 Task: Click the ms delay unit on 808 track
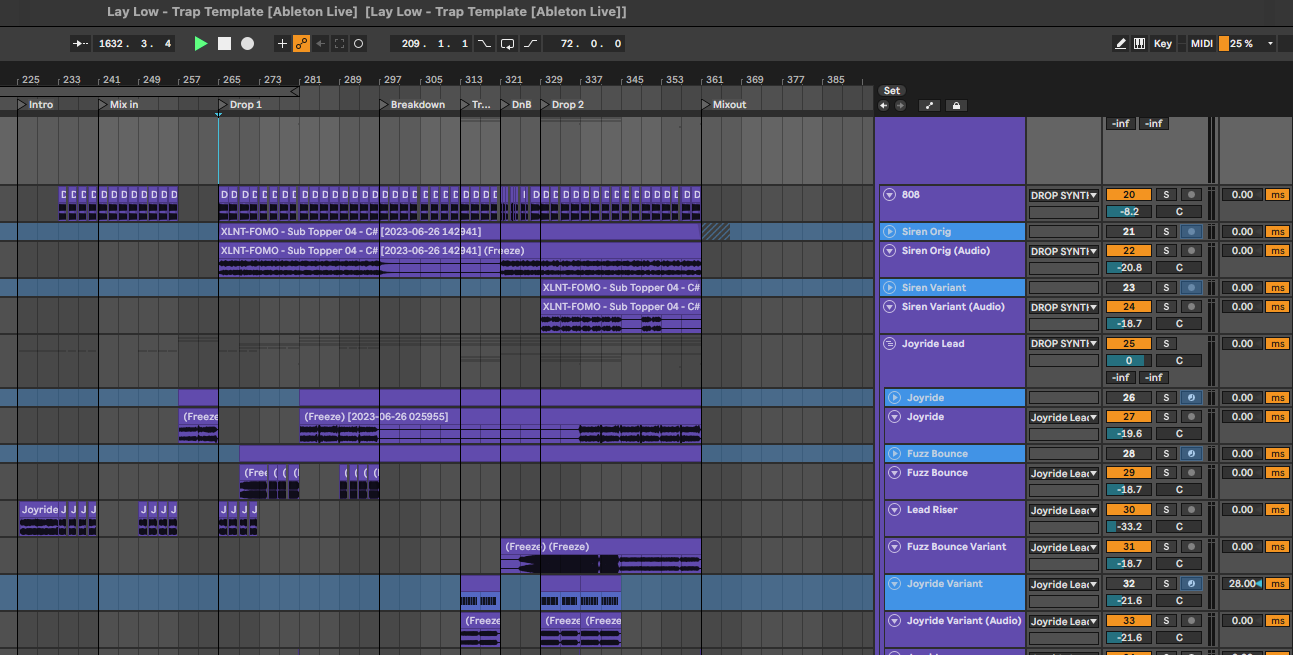1277,195
